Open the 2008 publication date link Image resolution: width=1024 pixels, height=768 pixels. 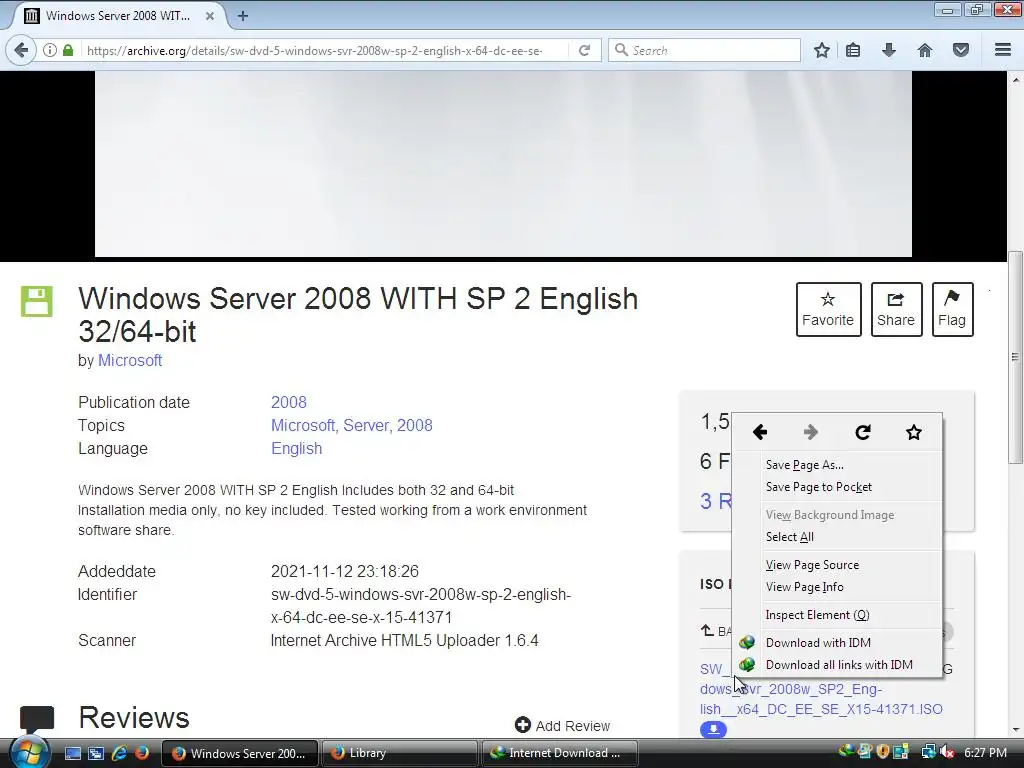coord(289,402)
